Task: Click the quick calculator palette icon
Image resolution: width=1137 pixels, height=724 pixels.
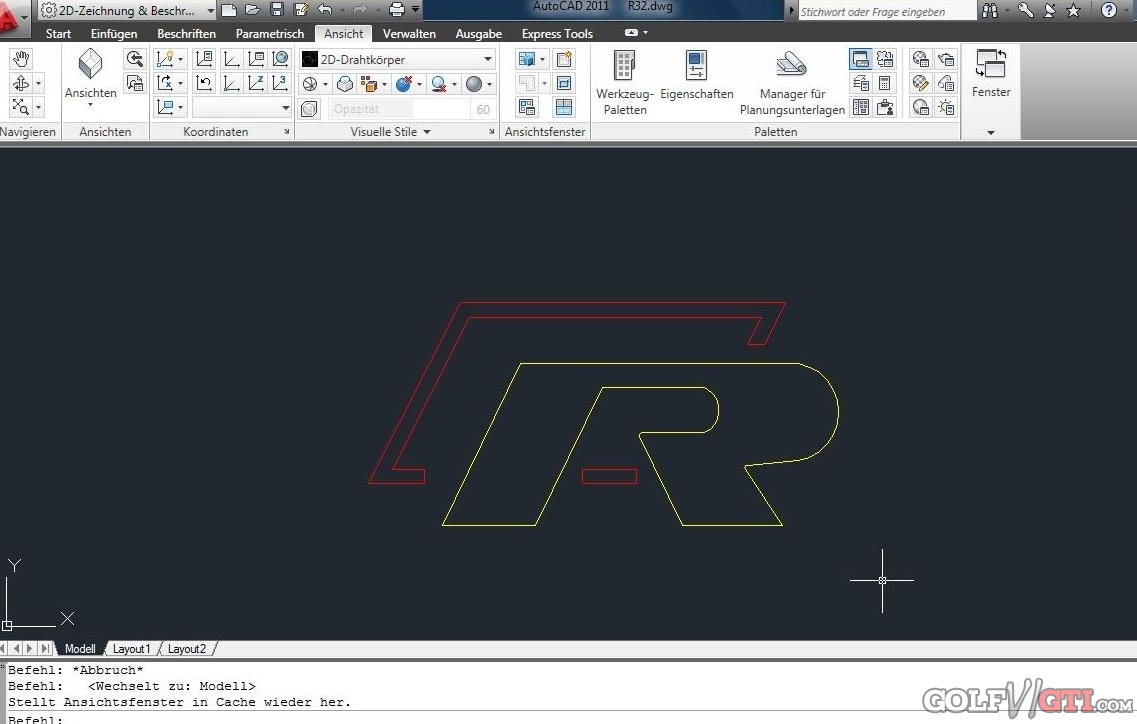Action: tap(885, 84)
